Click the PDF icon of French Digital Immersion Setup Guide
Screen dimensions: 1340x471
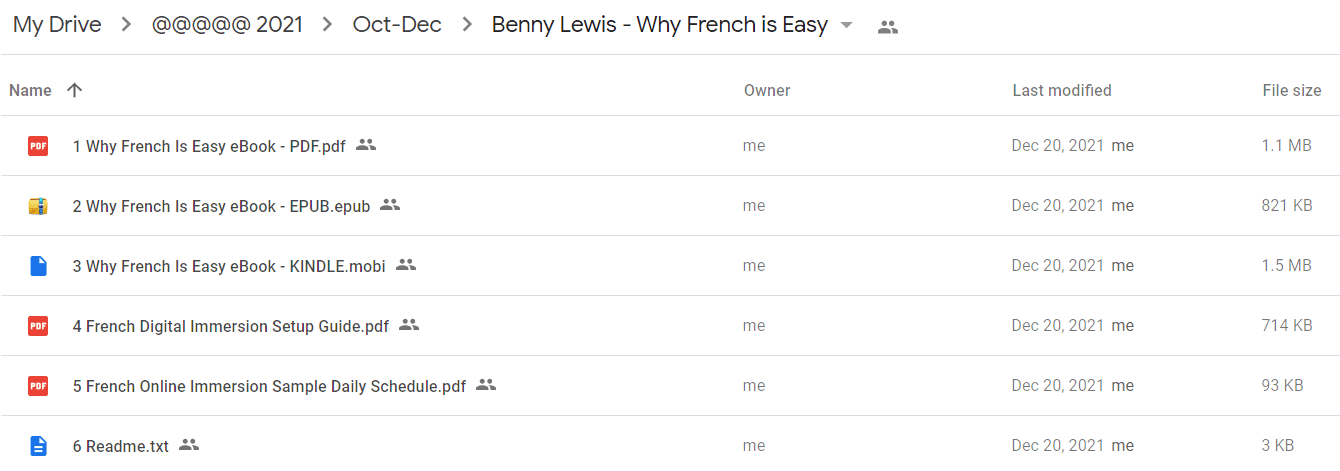point(38,326)
